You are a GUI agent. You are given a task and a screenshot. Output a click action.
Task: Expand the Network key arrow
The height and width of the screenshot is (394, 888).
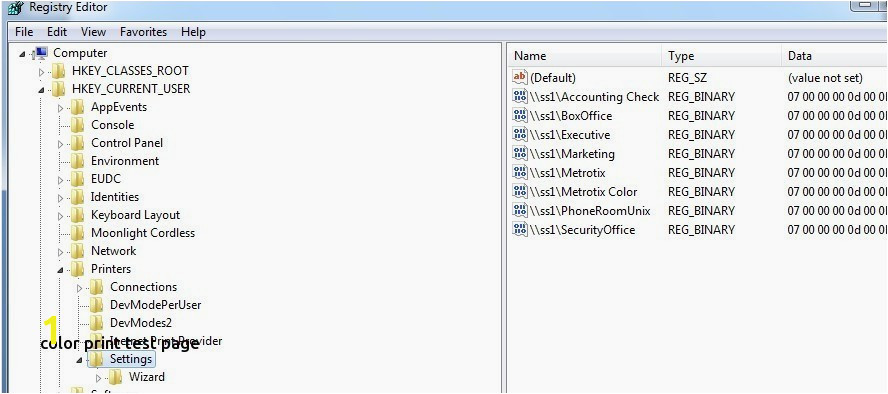[x=61, y=252]
